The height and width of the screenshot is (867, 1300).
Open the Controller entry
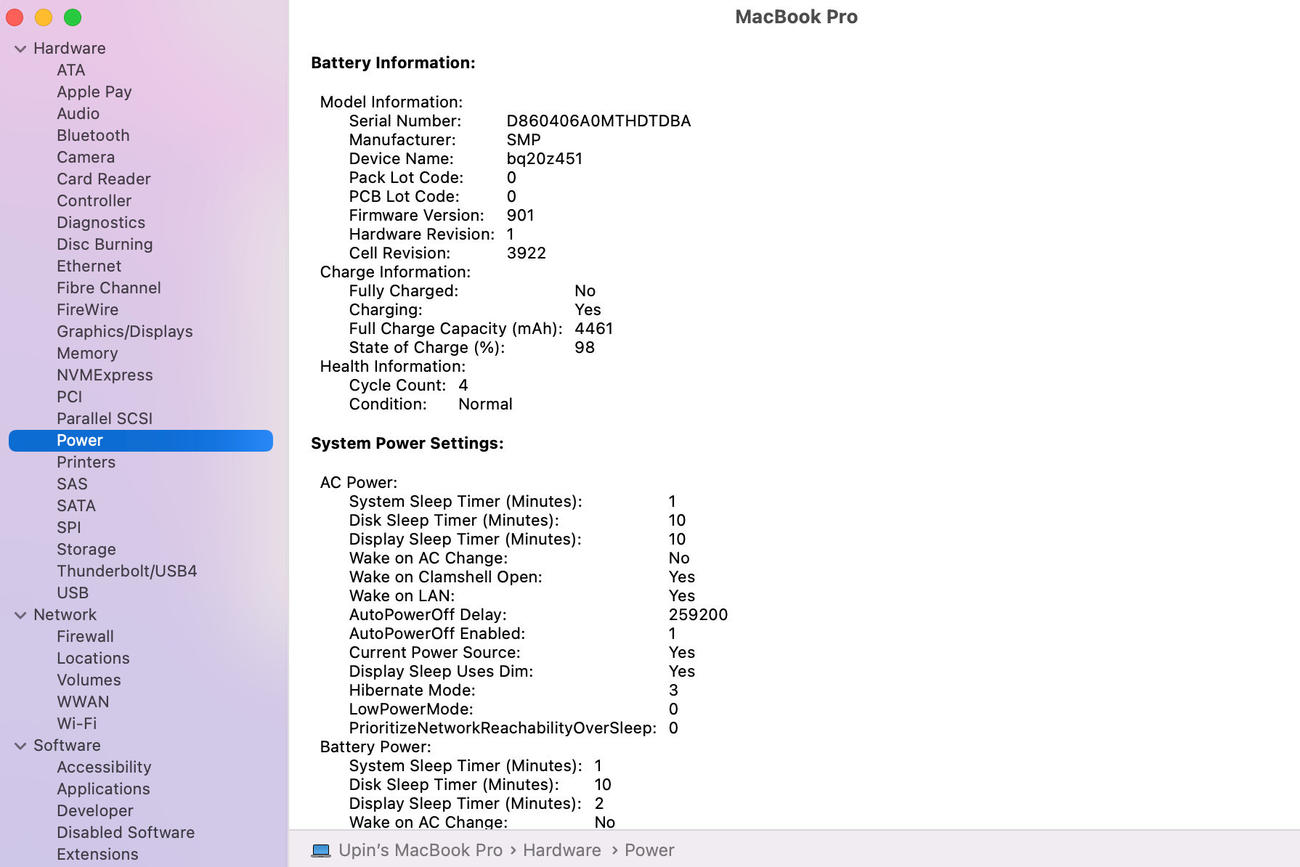pos(94,201)
